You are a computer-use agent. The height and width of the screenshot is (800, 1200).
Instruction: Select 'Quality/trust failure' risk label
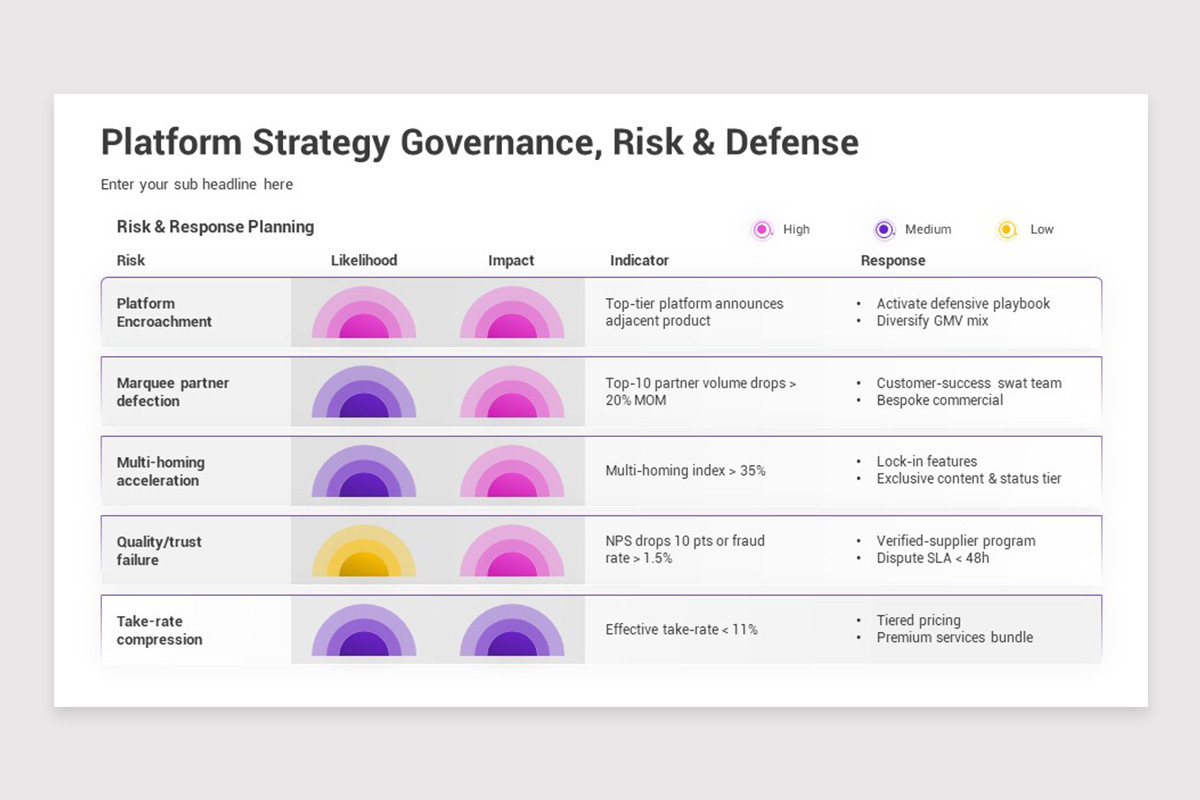tap(159, 551)
